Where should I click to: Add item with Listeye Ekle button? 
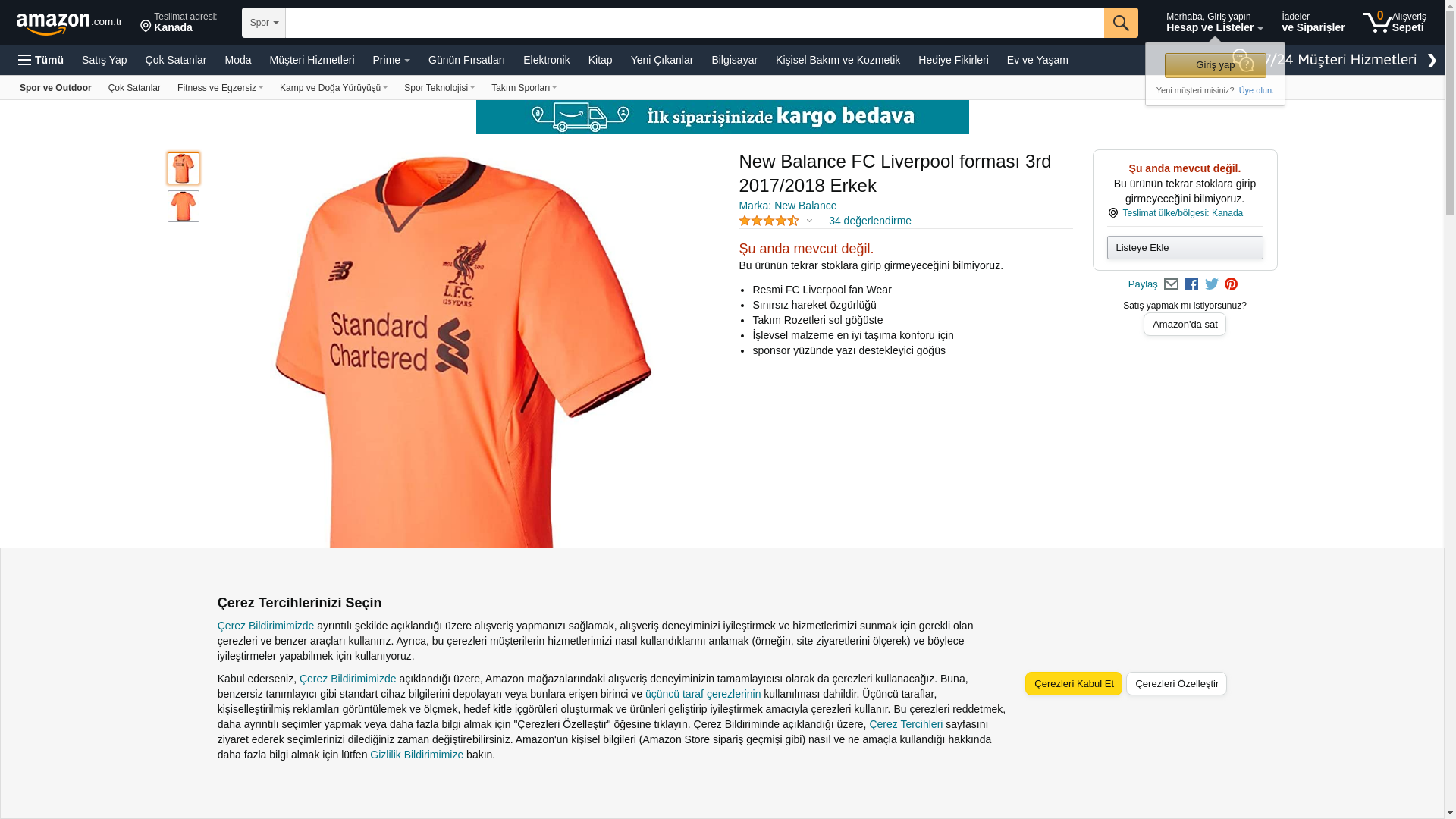[1185, 248]
